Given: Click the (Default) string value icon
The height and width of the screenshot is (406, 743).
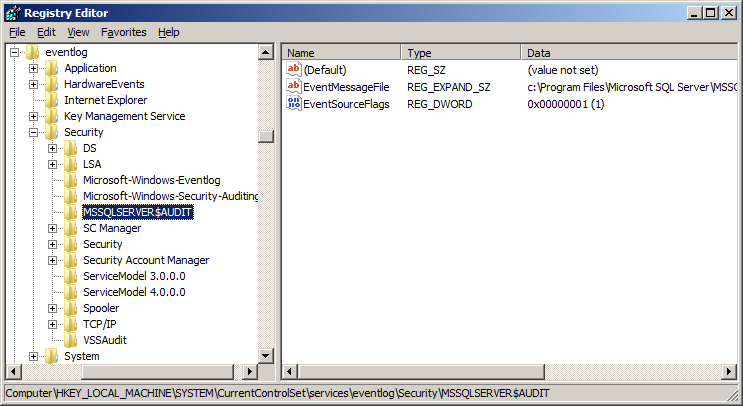Looking at the screenshot, I should point(294,69).
